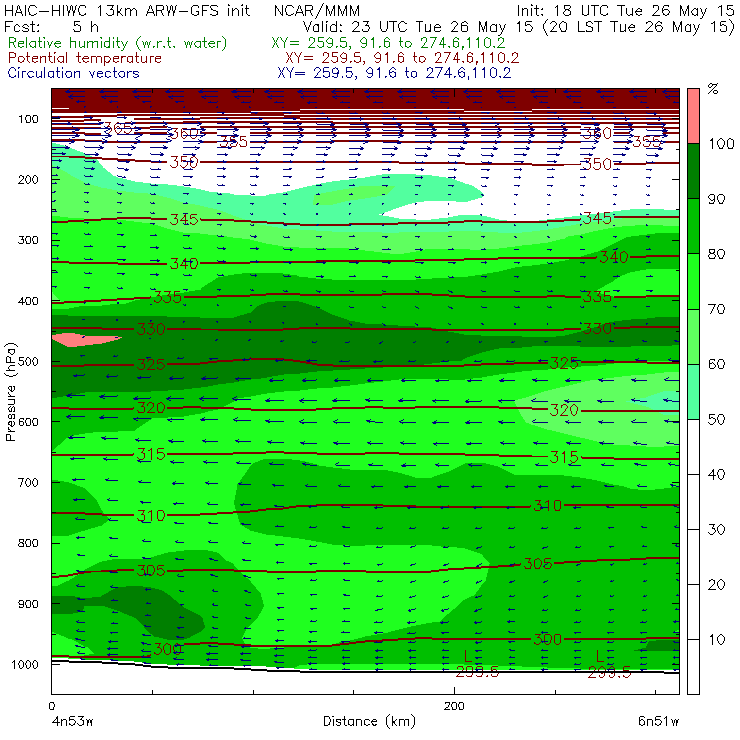740x740 pixels.
Task: Click the blue 'Circulation vectors' legend label
Action: point(73,73)
